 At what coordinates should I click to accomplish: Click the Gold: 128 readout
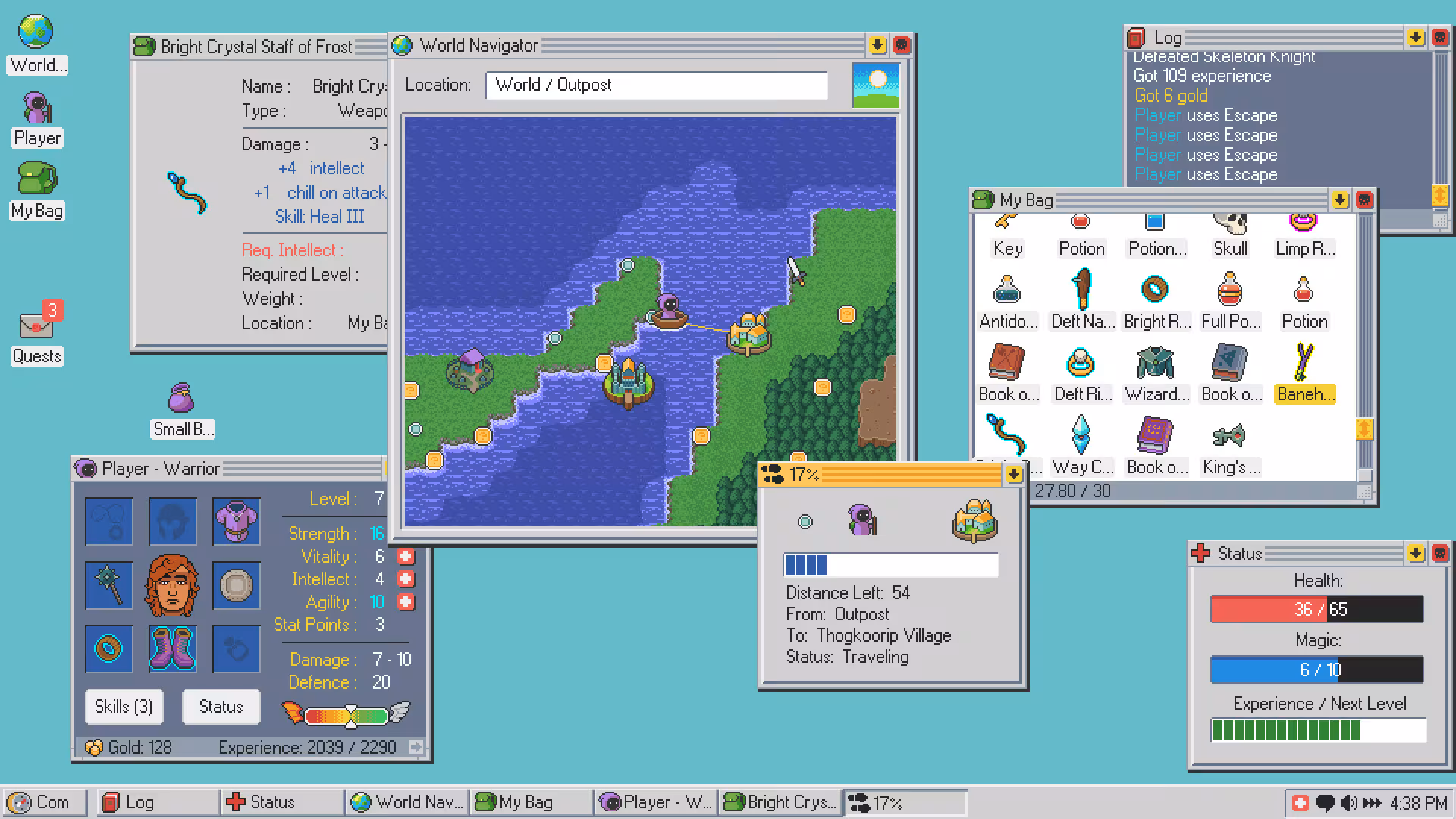pos(129,748)
